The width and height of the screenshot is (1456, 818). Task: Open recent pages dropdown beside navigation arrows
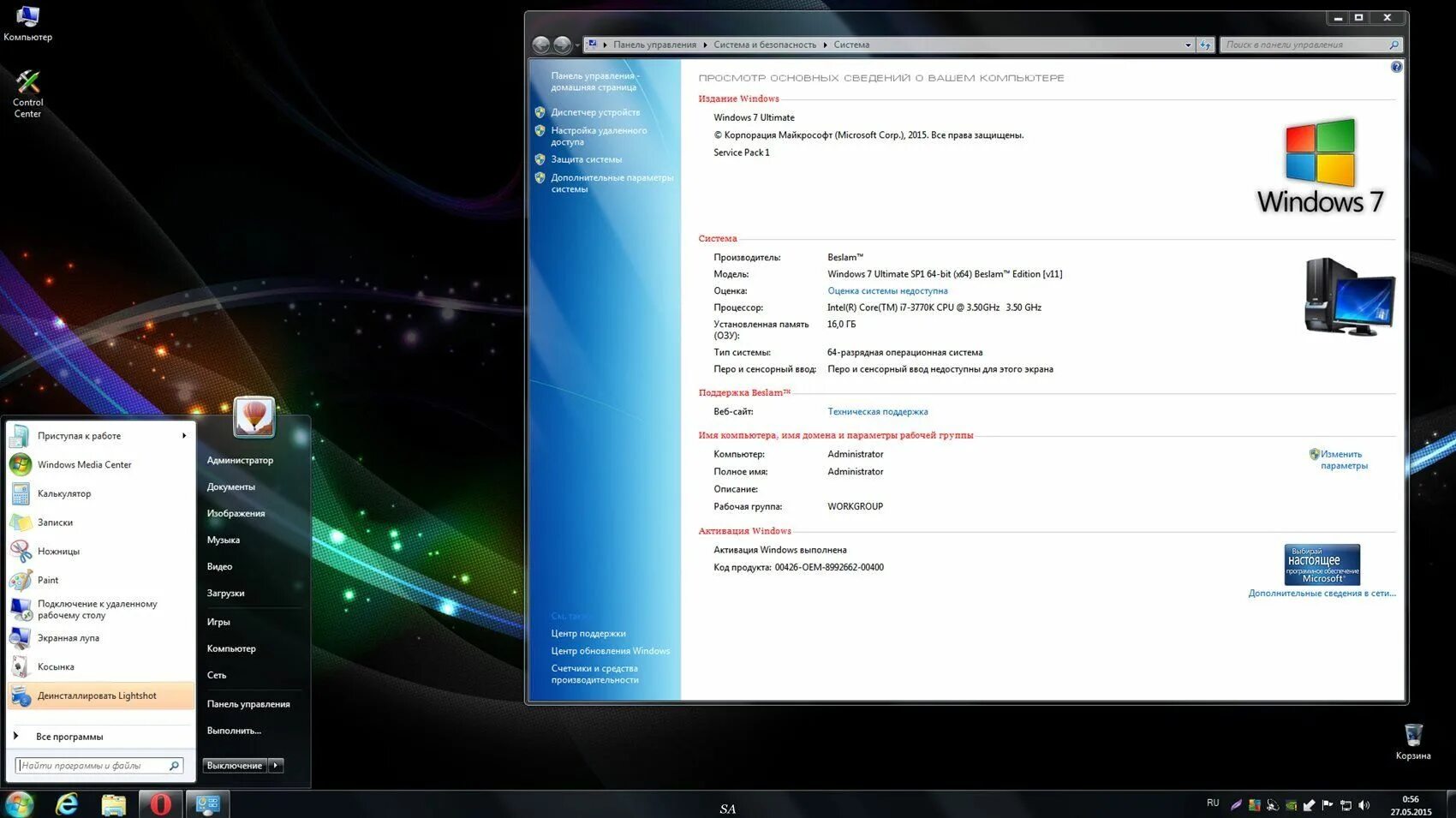(x=577, y=45)
